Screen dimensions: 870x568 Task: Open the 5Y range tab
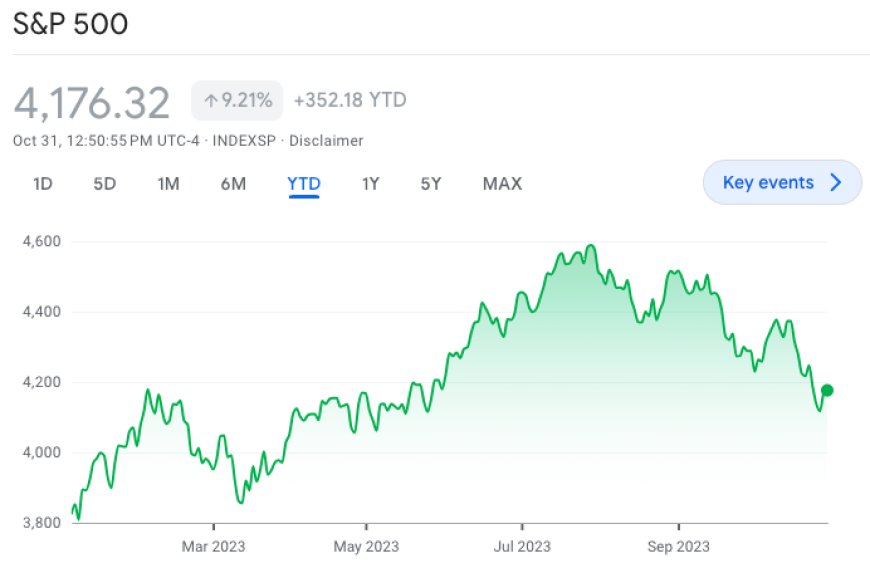pyautogui.click(x=431, y=184)
